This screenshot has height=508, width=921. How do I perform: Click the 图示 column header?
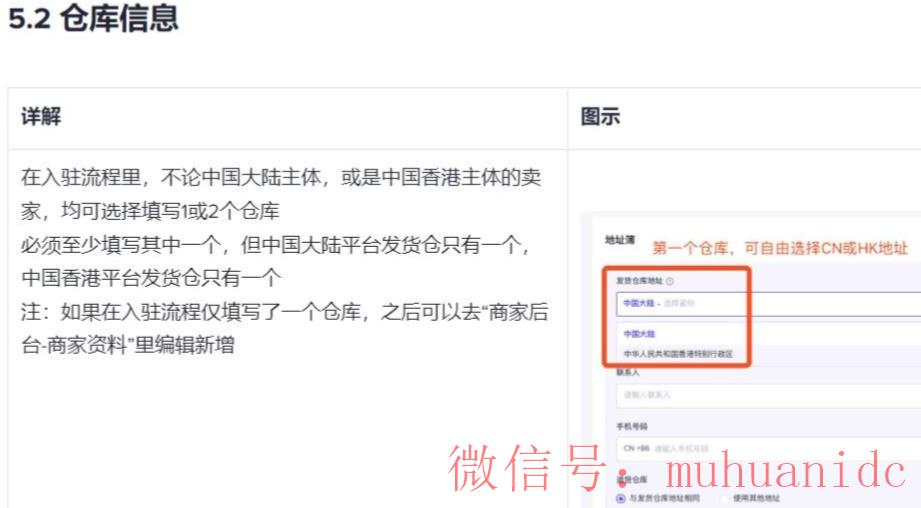[600, 117]
